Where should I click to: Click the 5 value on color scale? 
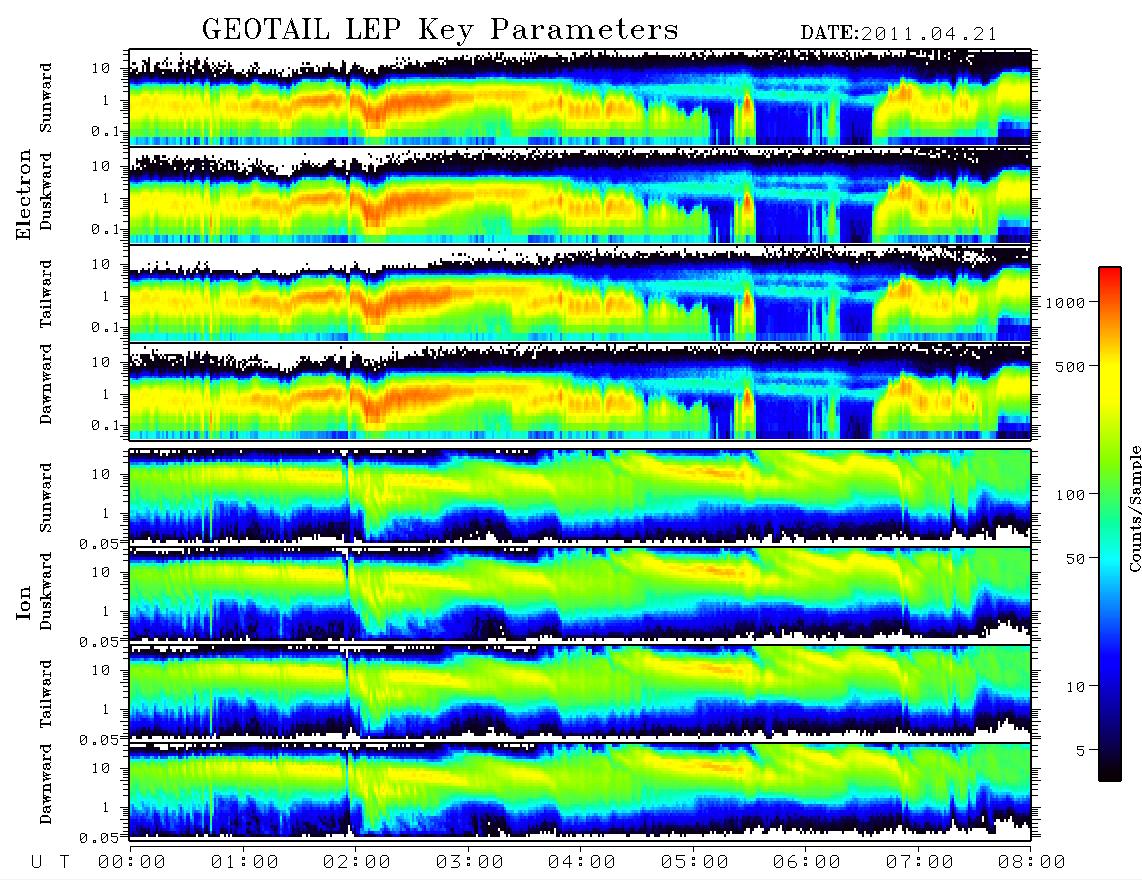pos(1081,751)
